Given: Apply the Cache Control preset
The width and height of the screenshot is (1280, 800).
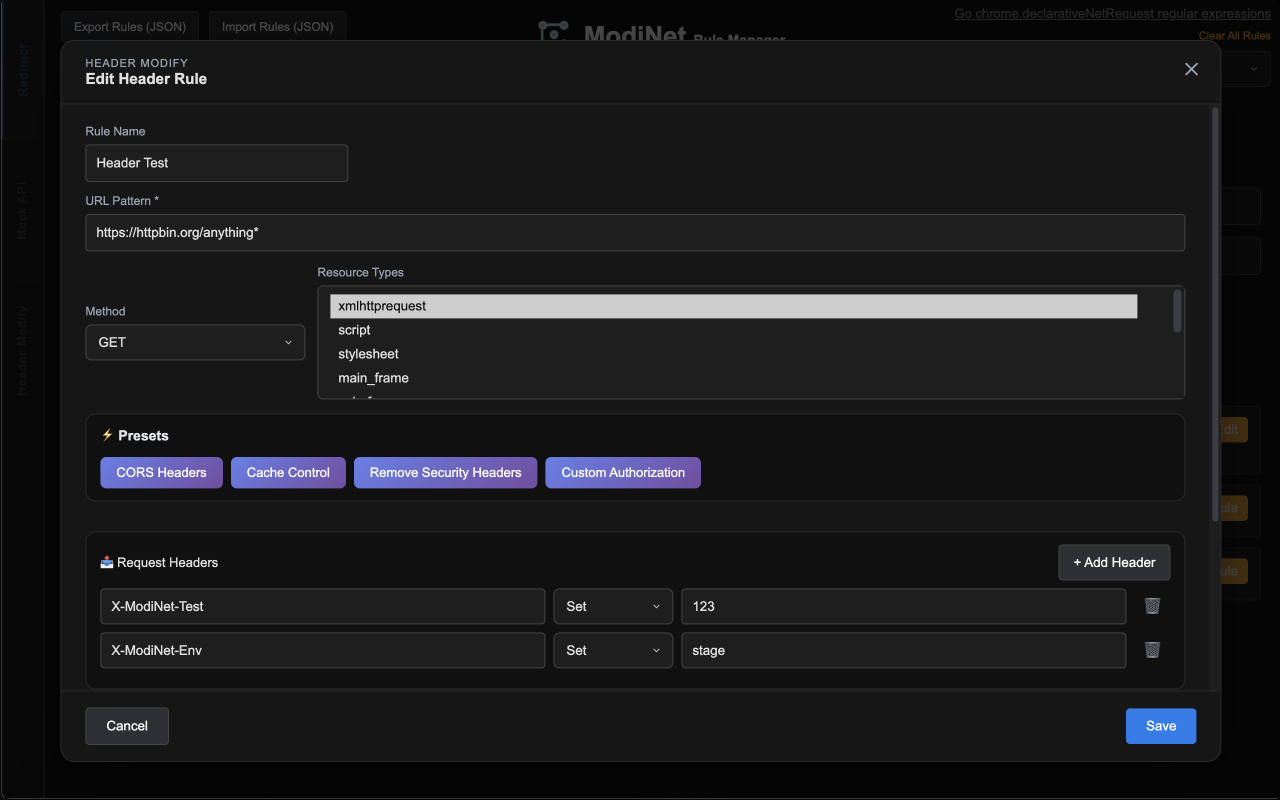Looking at the screenshot, I should pos(288,472).
